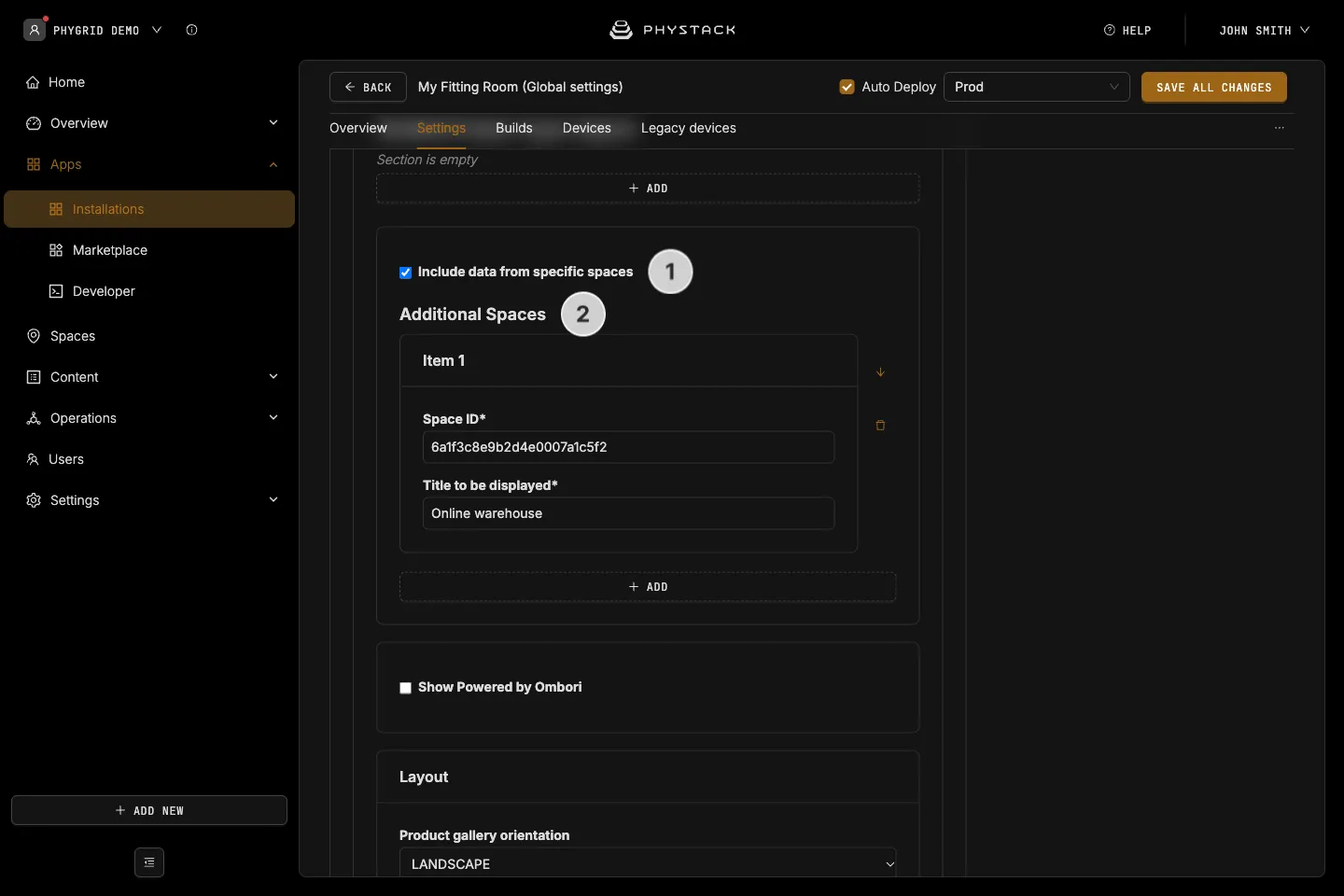Open the Prod environment dropdown
1344x896 pixels.
pos(1037,87)
